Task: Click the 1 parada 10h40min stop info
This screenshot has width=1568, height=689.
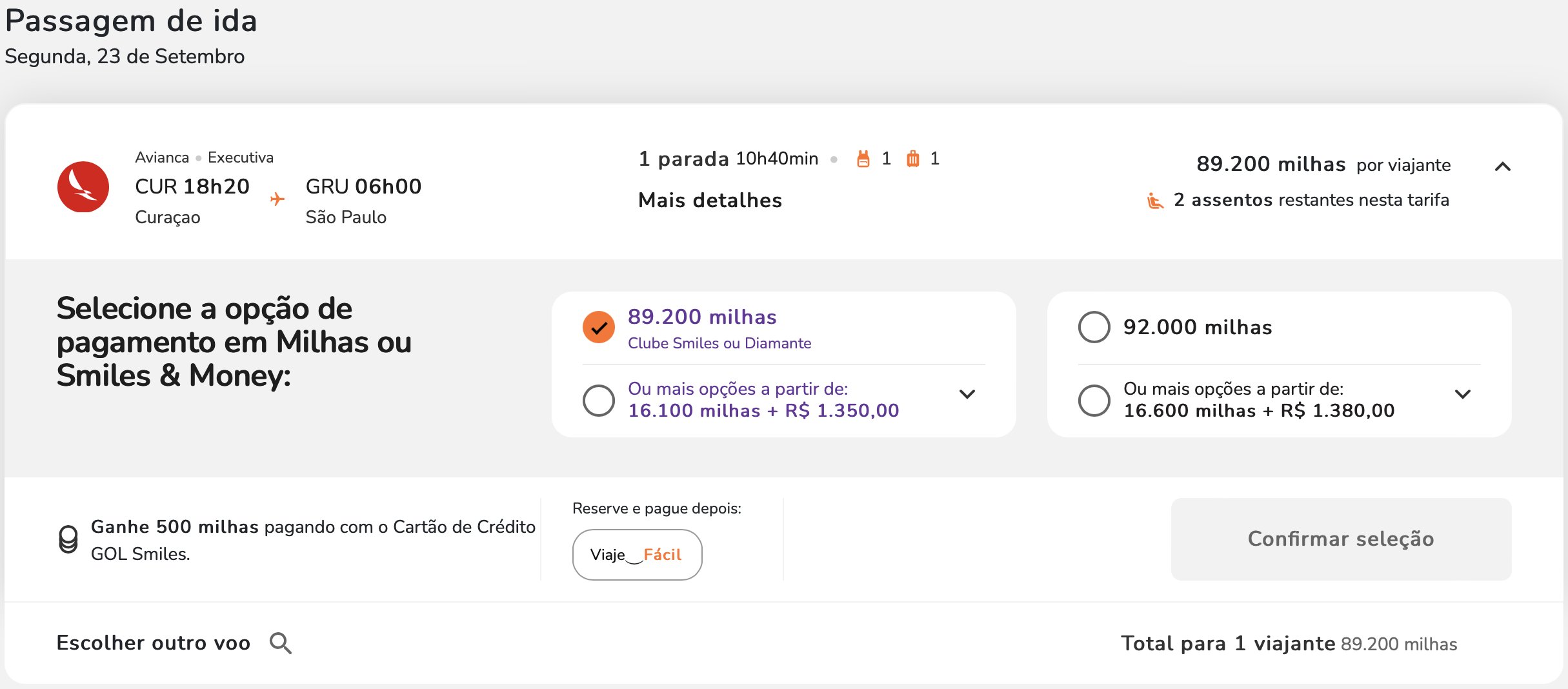Action: coord(729,159)
